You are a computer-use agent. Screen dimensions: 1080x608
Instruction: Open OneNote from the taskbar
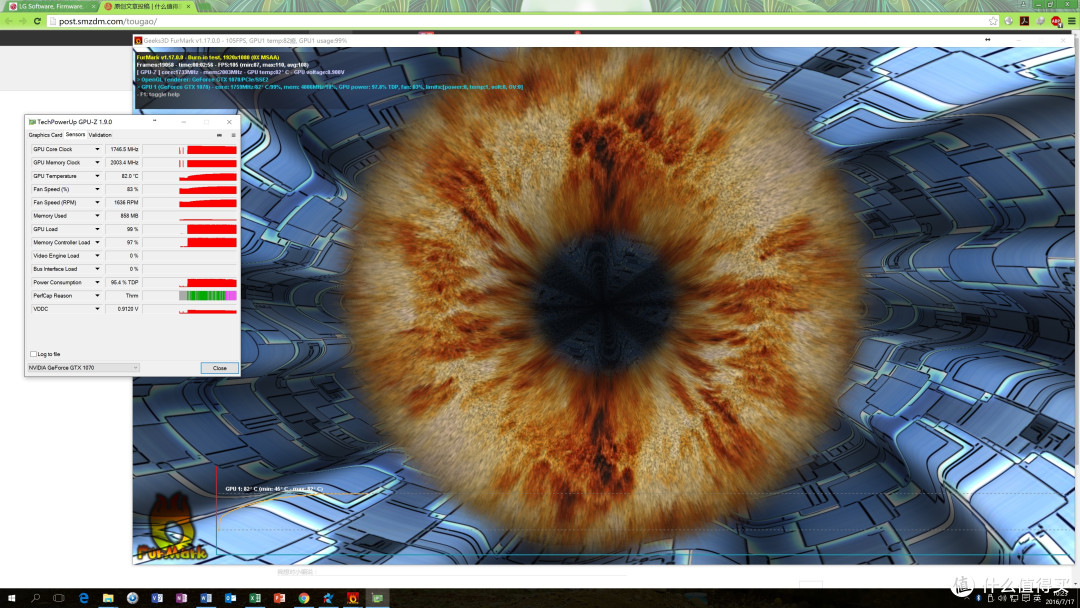(181, 598)
